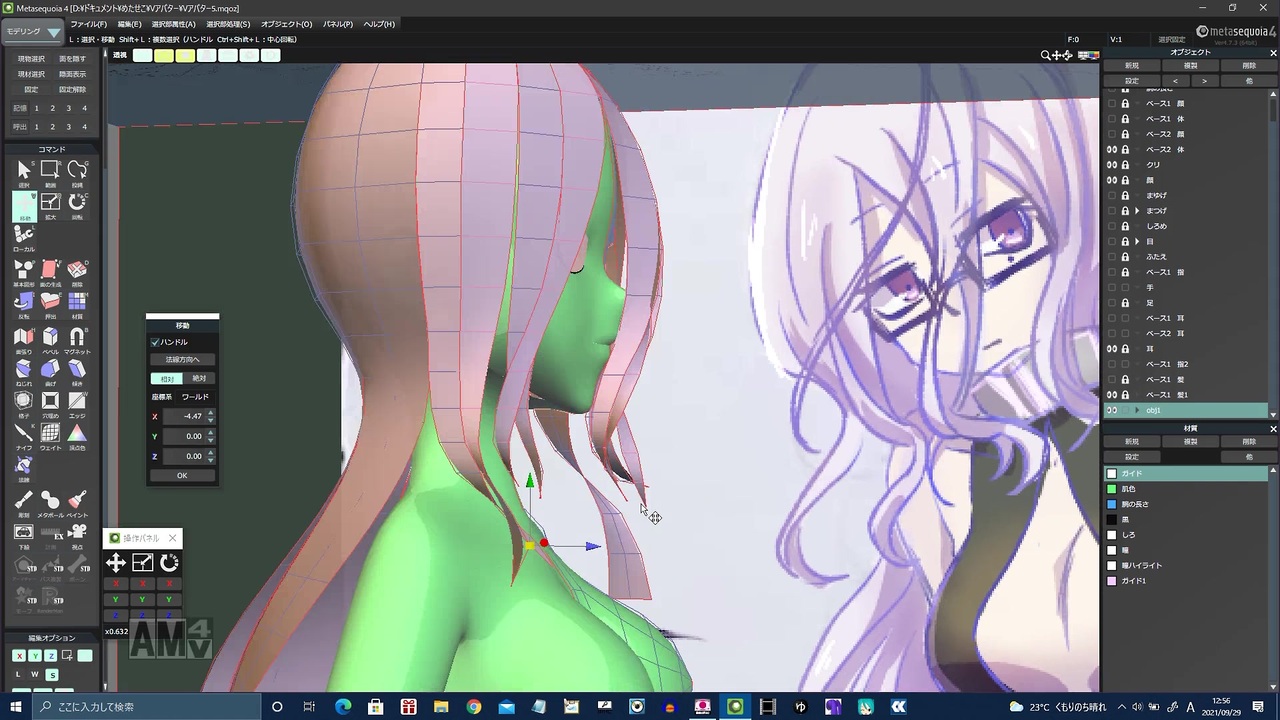1280x720 pixels.
Task: Open the 材質 material command
Action: click(x=77, y=303)
